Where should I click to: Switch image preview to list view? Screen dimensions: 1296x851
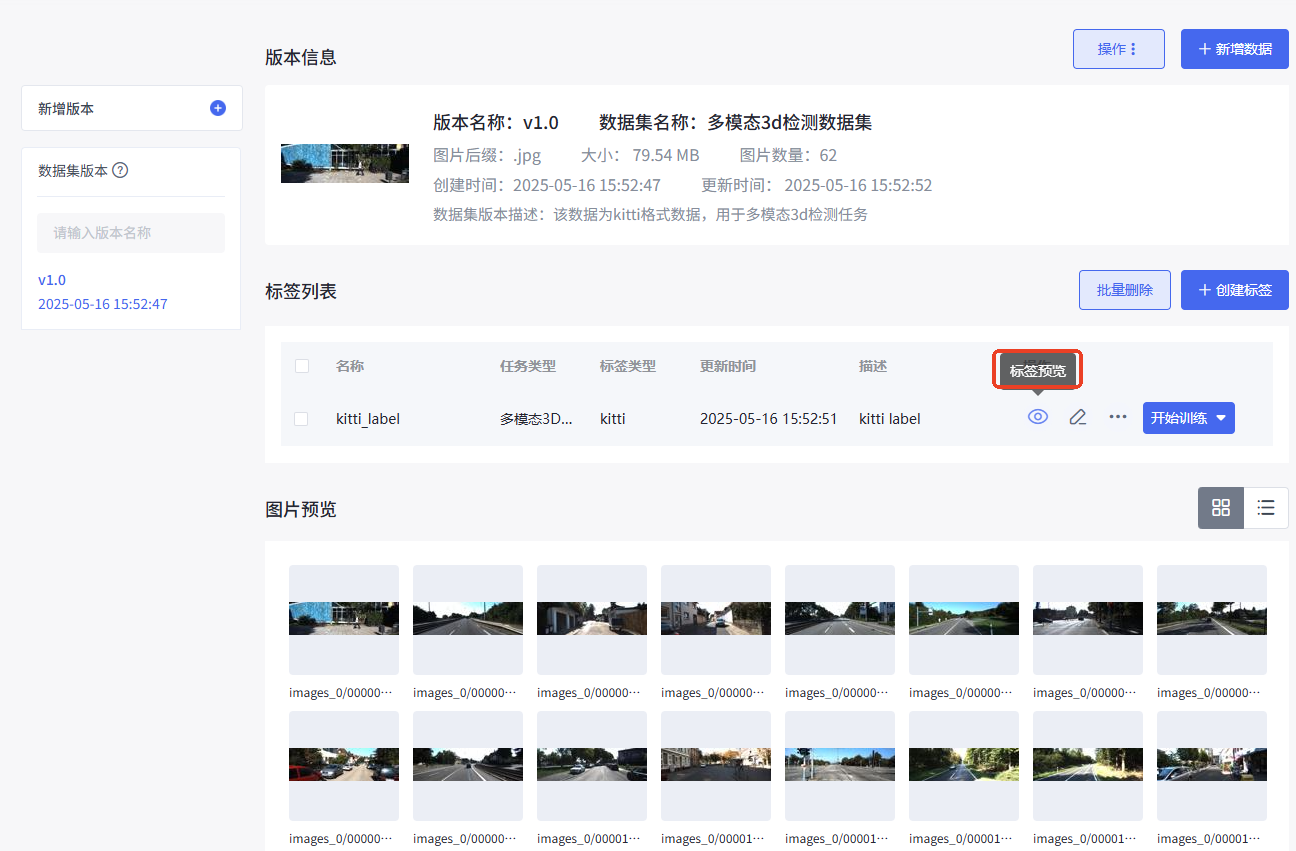click(x=1266, y=508)
